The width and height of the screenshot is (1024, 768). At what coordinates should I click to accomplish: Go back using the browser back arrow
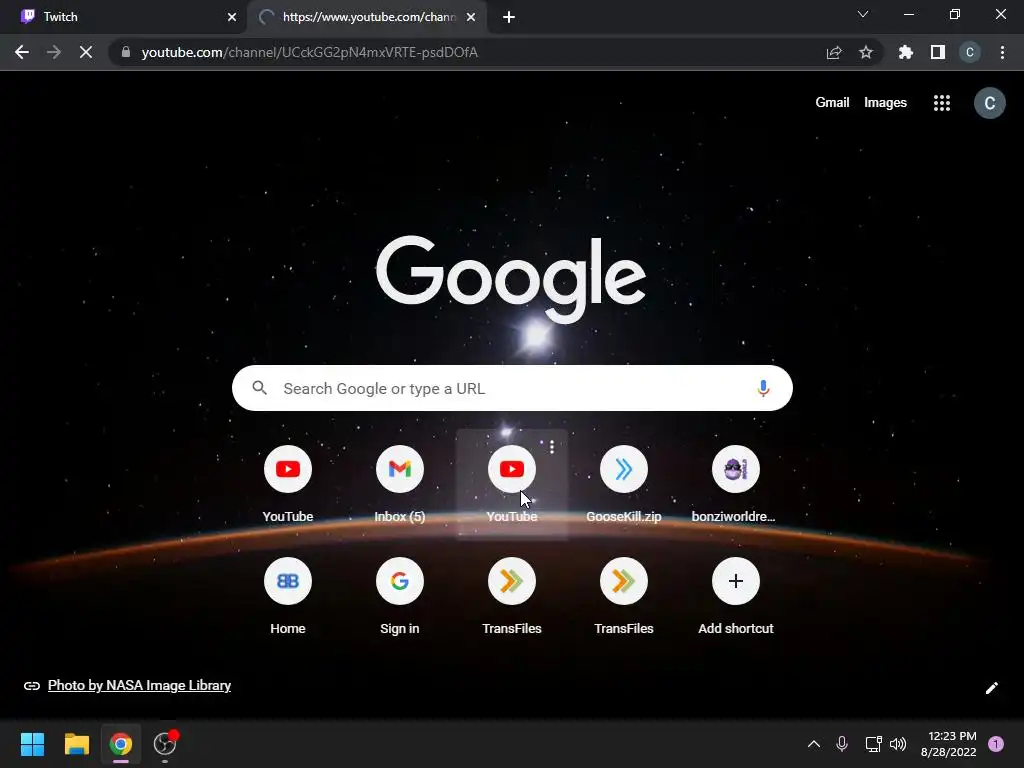click(22, 52)
